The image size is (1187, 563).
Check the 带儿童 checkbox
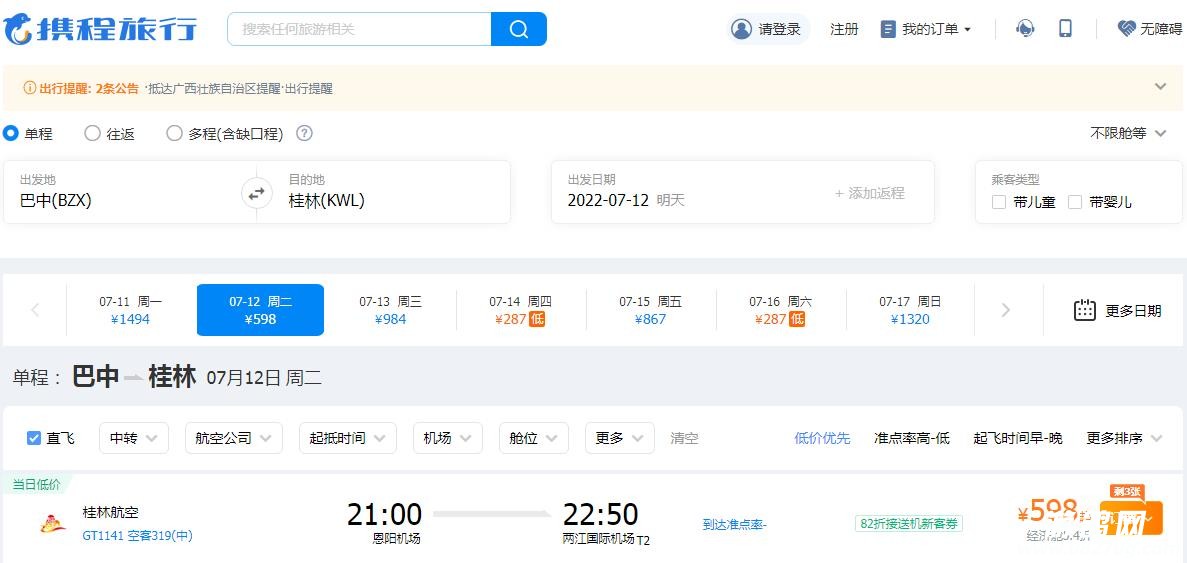(x=999, y=202)
